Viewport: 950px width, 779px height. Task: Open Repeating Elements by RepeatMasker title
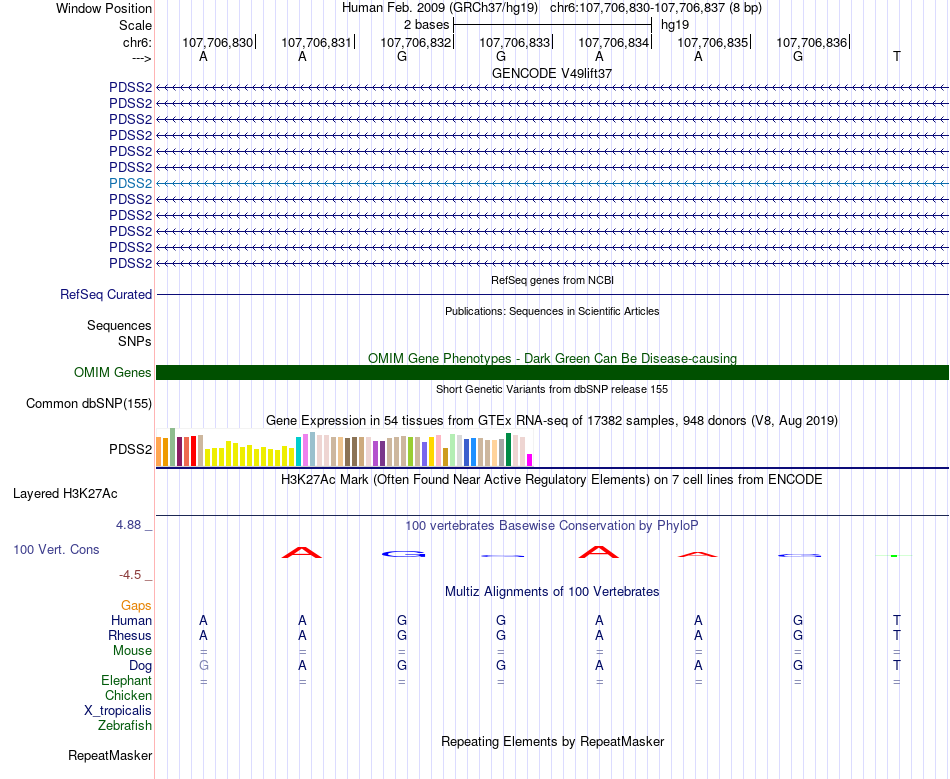(552, 741)
